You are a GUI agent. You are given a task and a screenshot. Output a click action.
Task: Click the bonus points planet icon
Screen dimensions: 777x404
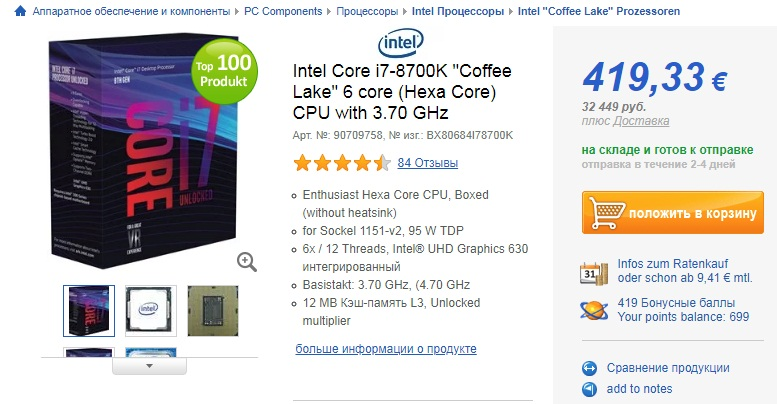point(594,311)
